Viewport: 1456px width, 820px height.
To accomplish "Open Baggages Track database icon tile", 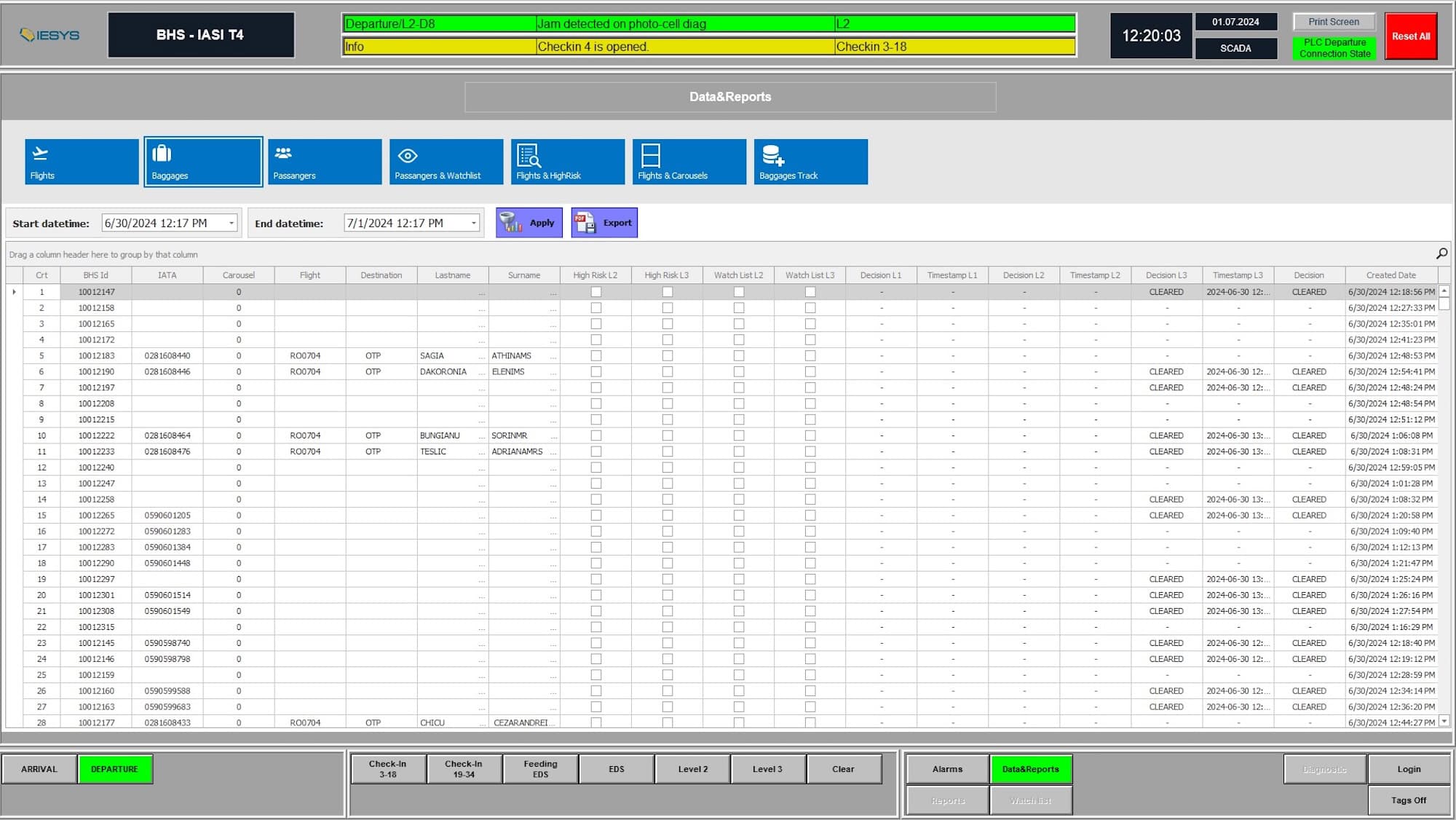I will (x=811, y=162).
